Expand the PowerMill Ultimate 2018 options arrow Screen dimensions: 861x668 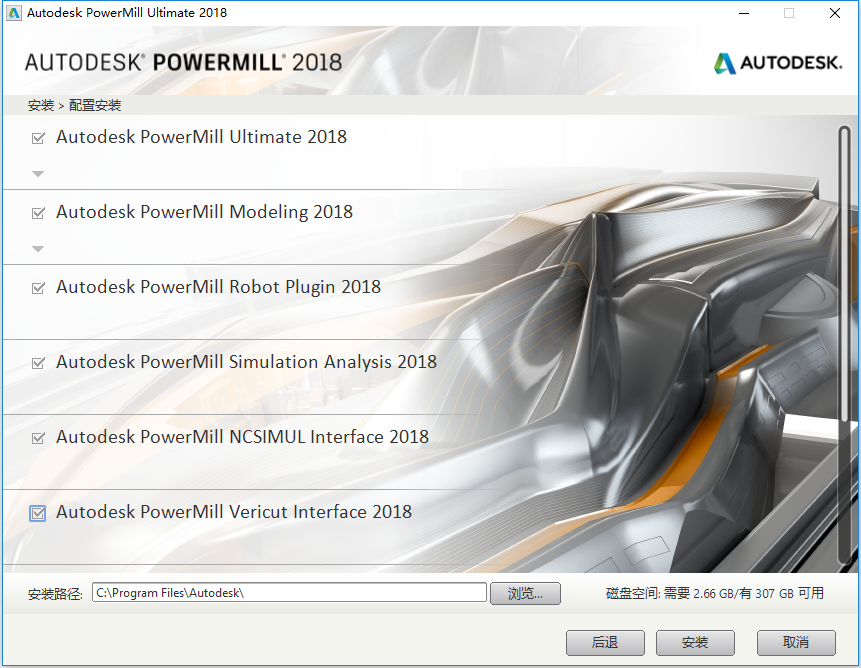coord(38,174)
